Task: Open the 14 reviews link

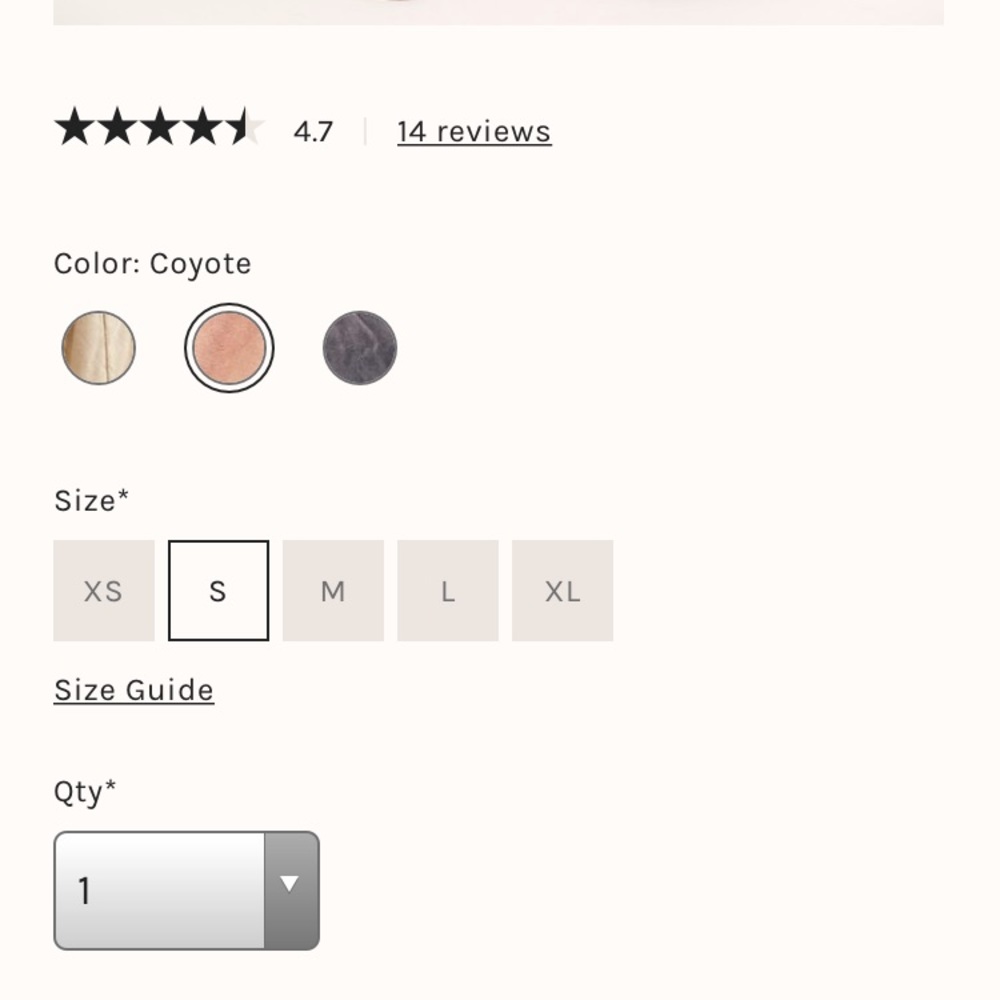Action: coord(473,131)
